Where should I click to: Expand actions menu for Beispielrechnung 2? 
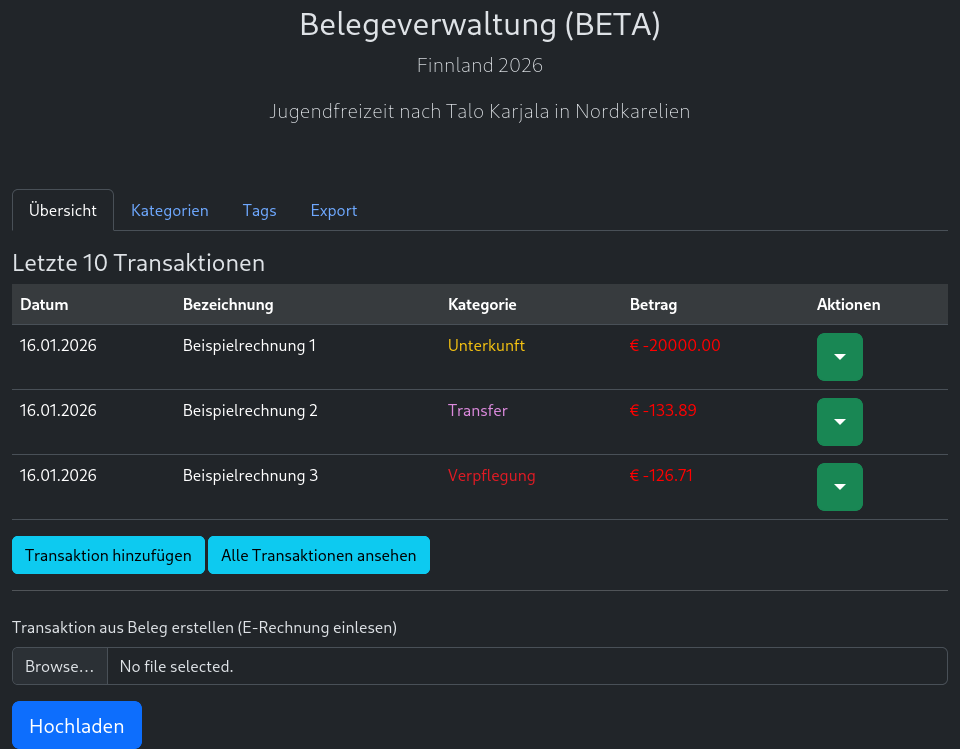(x=839, y=422)
